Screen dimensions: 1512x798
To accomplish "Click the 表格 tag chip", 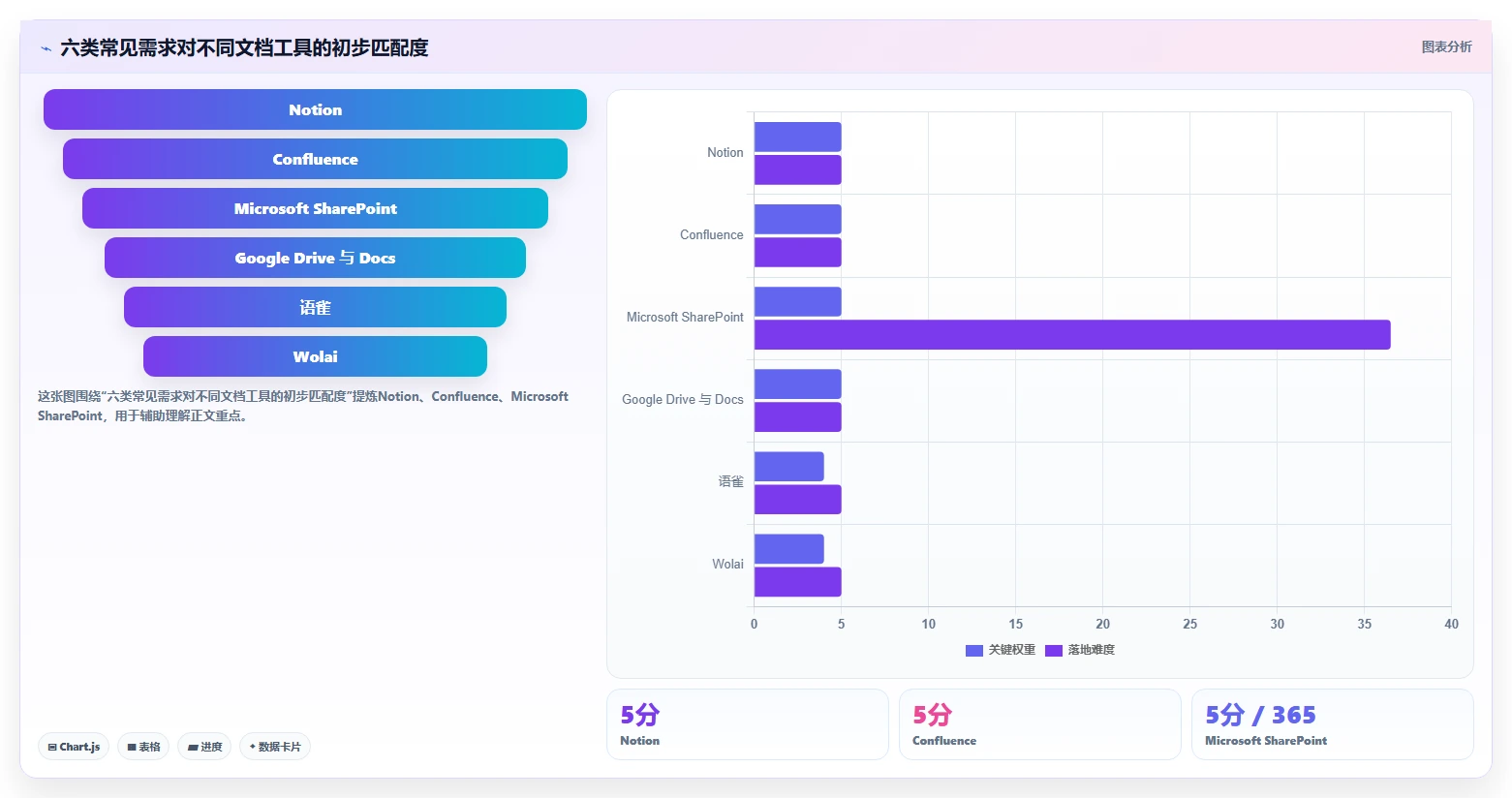I will (143, 747).
